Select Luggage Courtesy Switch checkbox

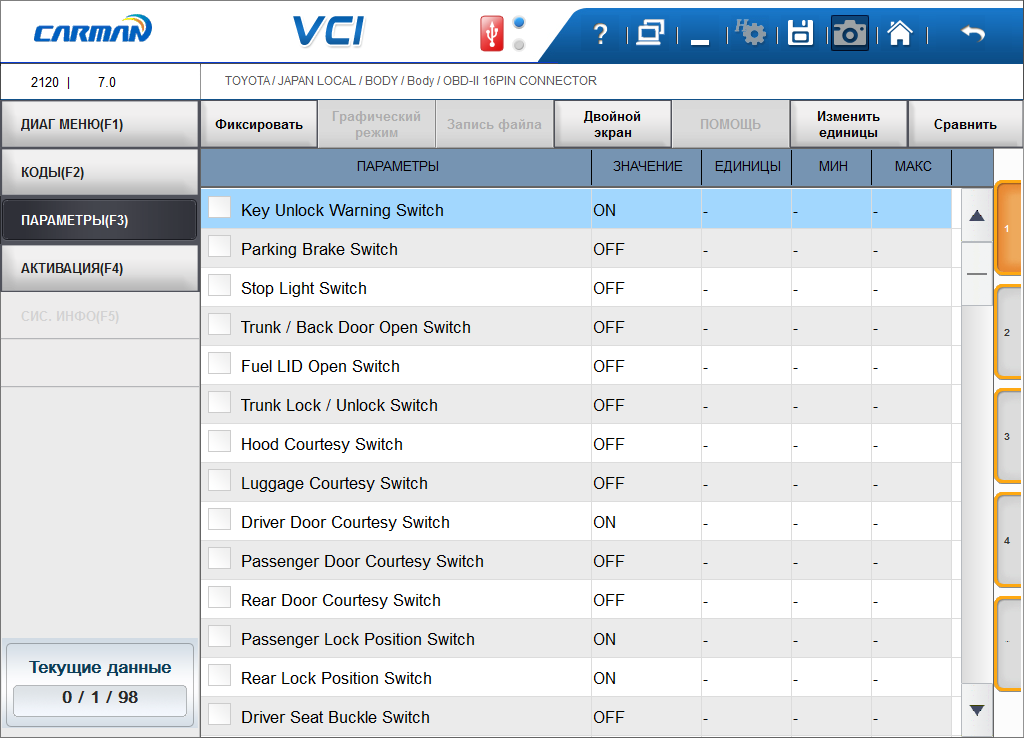219,481
